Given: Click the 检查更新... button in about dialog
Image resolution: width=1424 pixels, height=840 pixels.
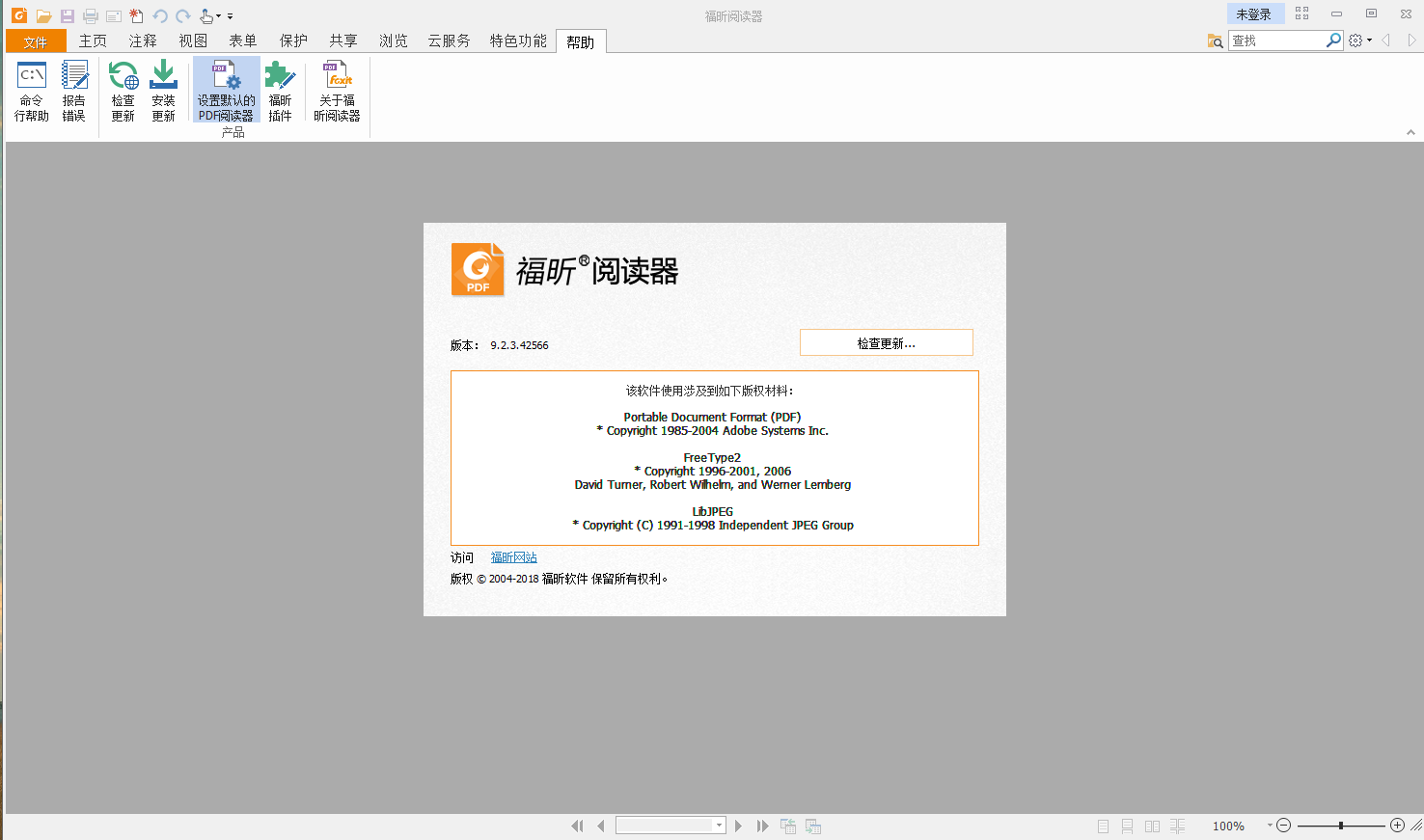Looking at the screenshot, I should (x=887, y=343).
